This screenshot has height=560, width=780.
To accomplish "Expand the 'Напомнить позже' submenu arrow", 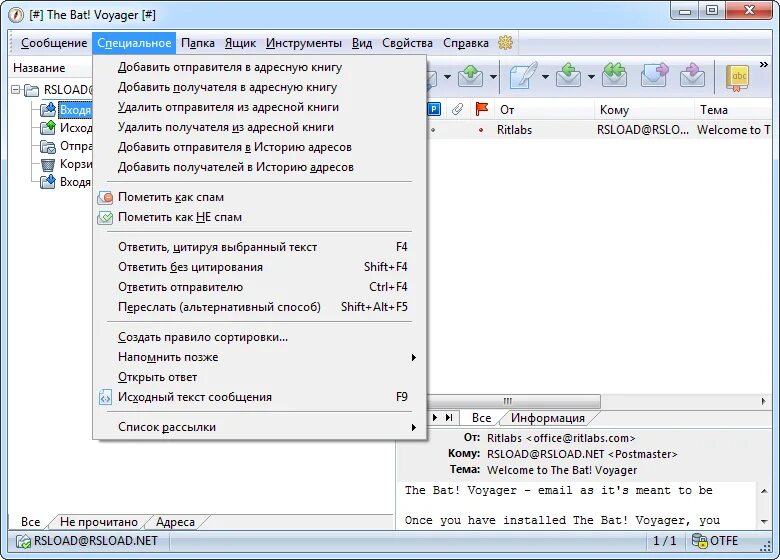I will pos(413,358).
